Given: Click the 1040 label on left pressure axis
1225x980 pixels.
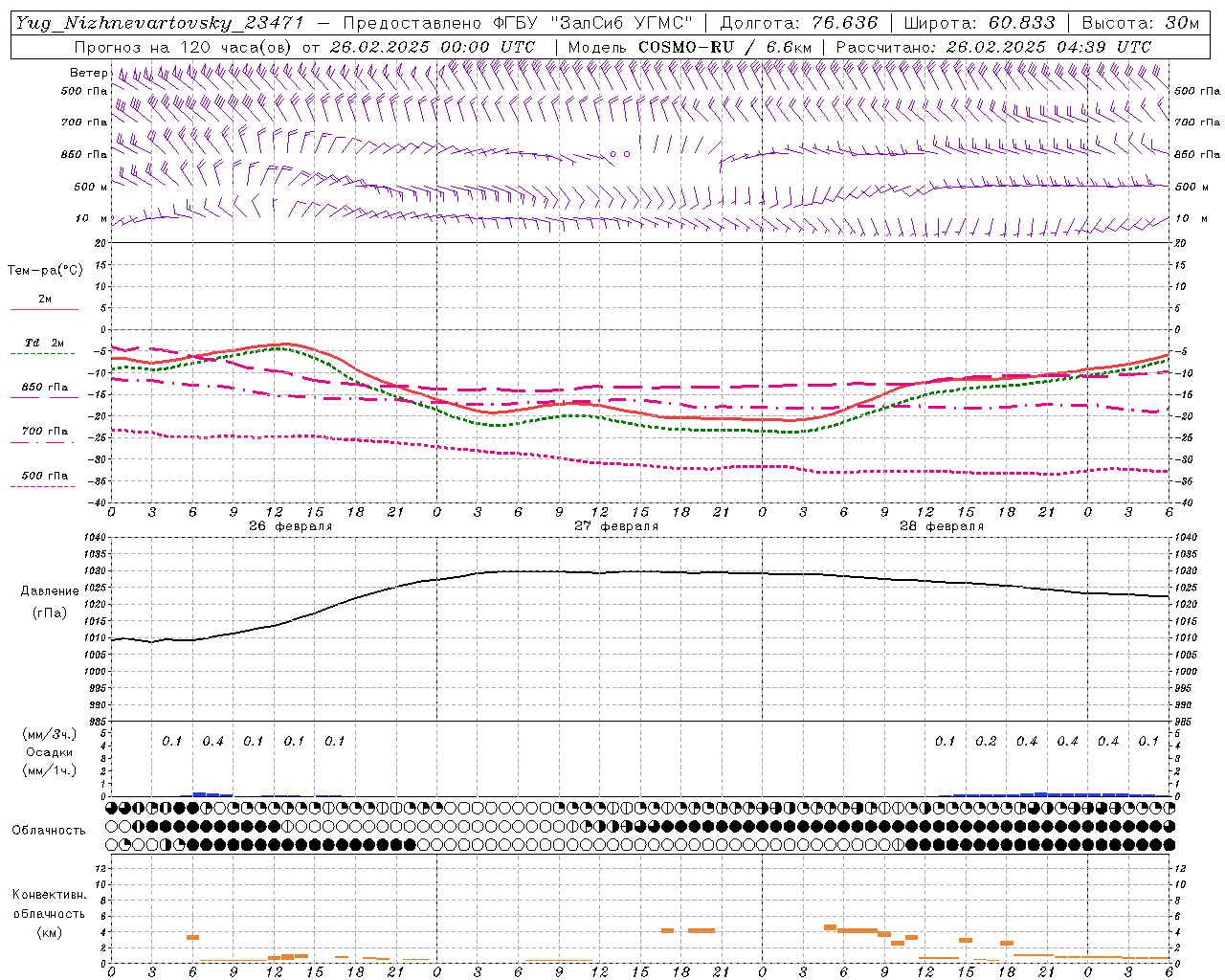Looking at the screenshot, I should (96, 538).
